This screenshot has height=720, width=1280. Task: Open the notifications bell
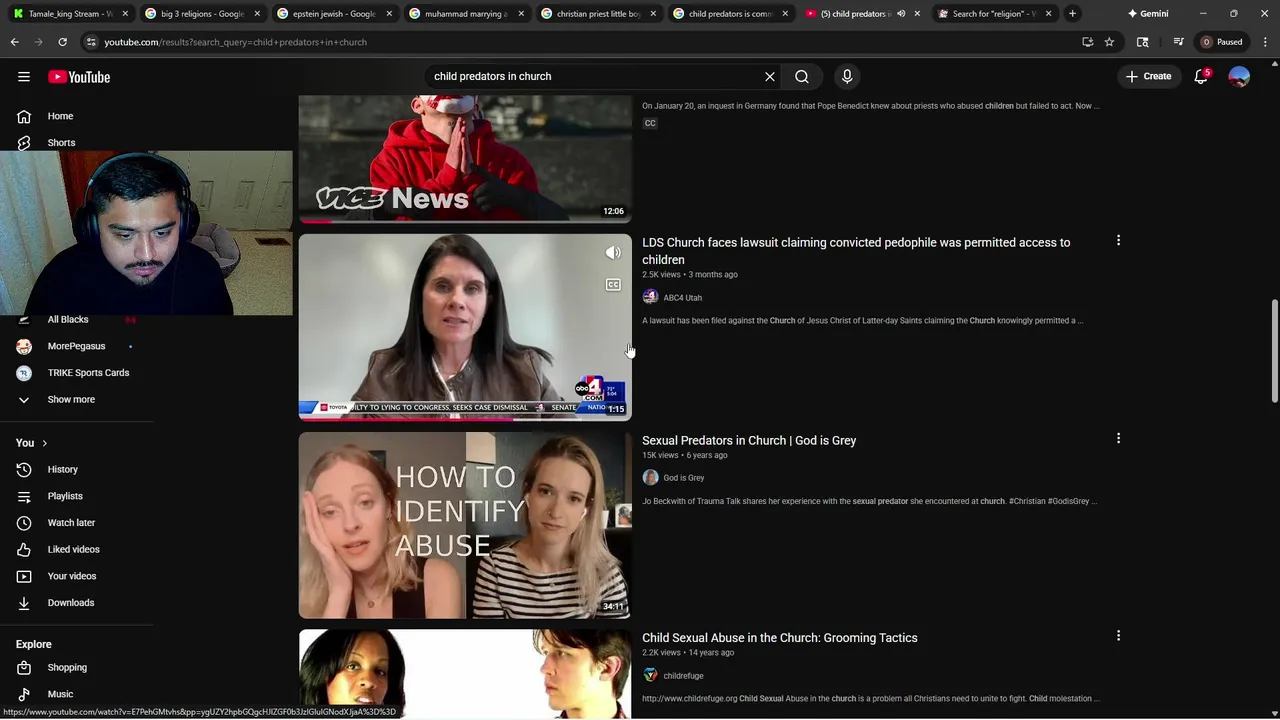(1201, 77)
